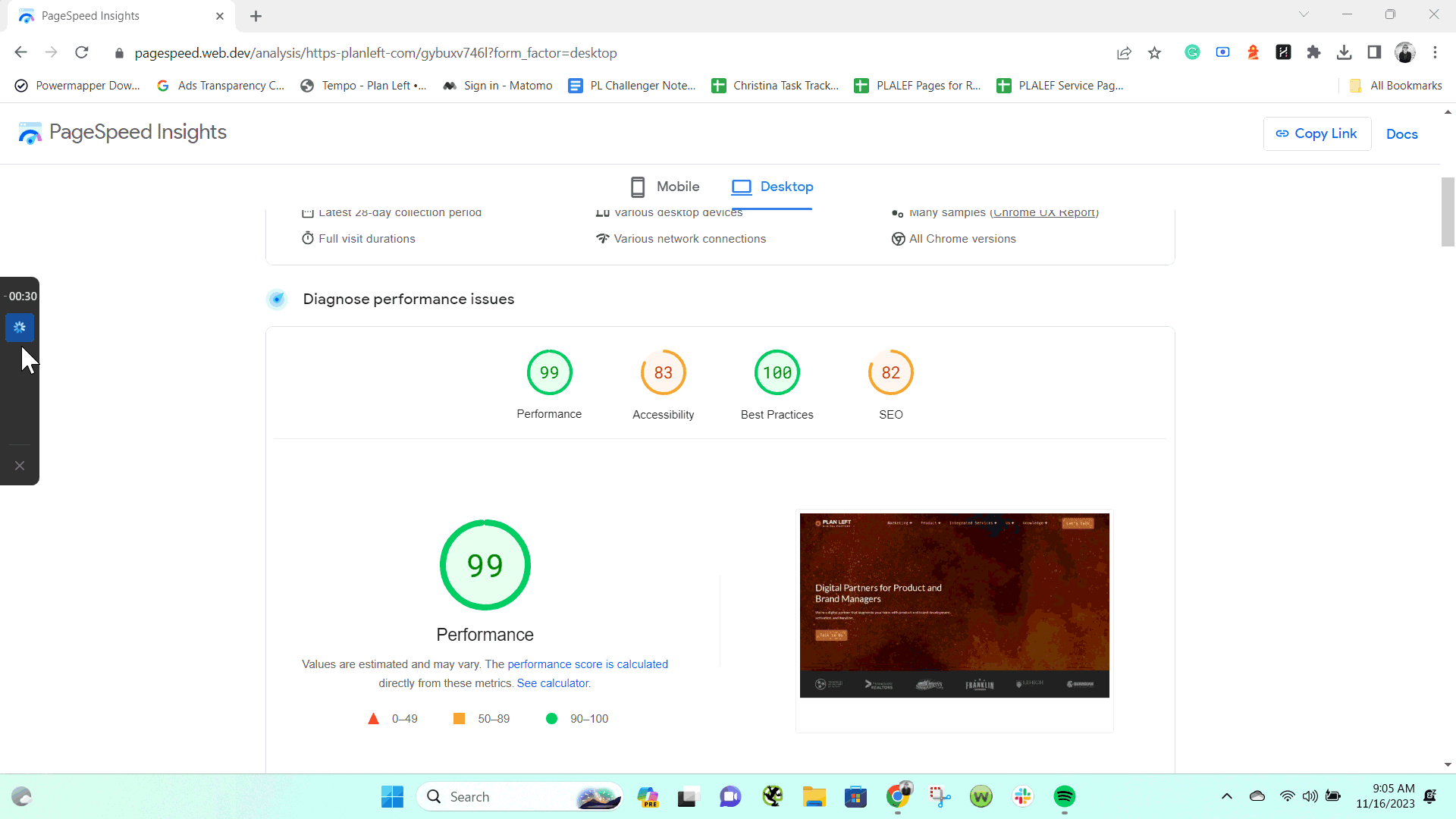Screen dimensions: 1456x819
Task: Switch to the Mobile tab
Action: [x=664, y=187]
